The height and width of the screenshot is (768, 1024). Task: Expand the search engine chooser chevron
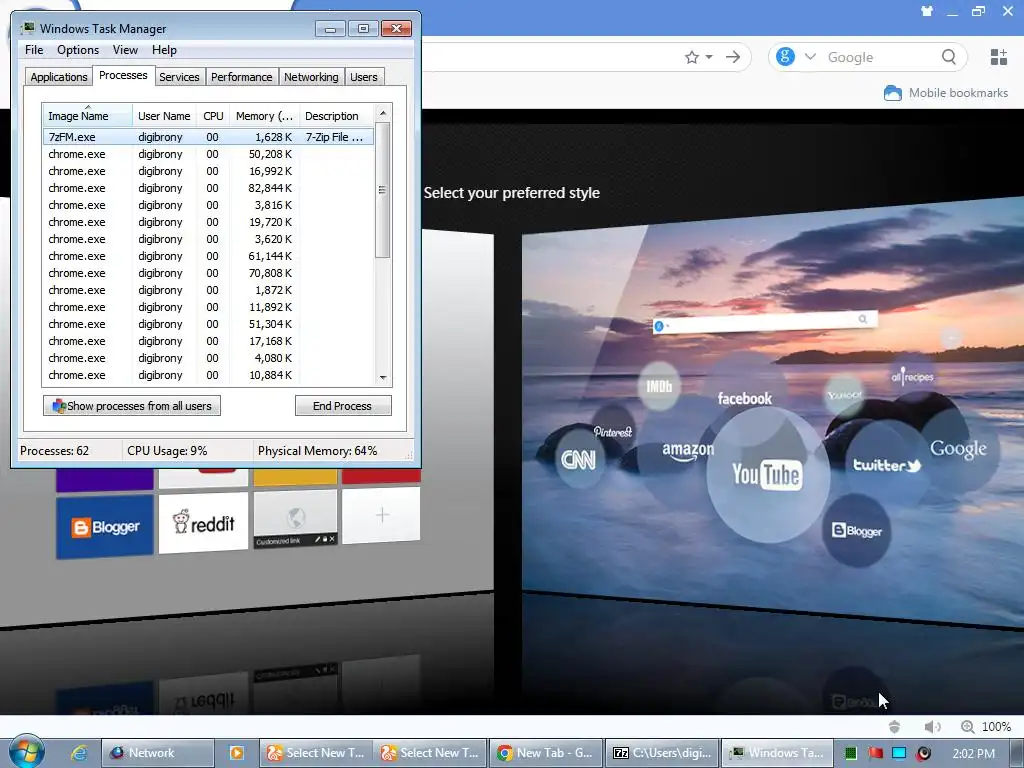[x=810, y=57]
